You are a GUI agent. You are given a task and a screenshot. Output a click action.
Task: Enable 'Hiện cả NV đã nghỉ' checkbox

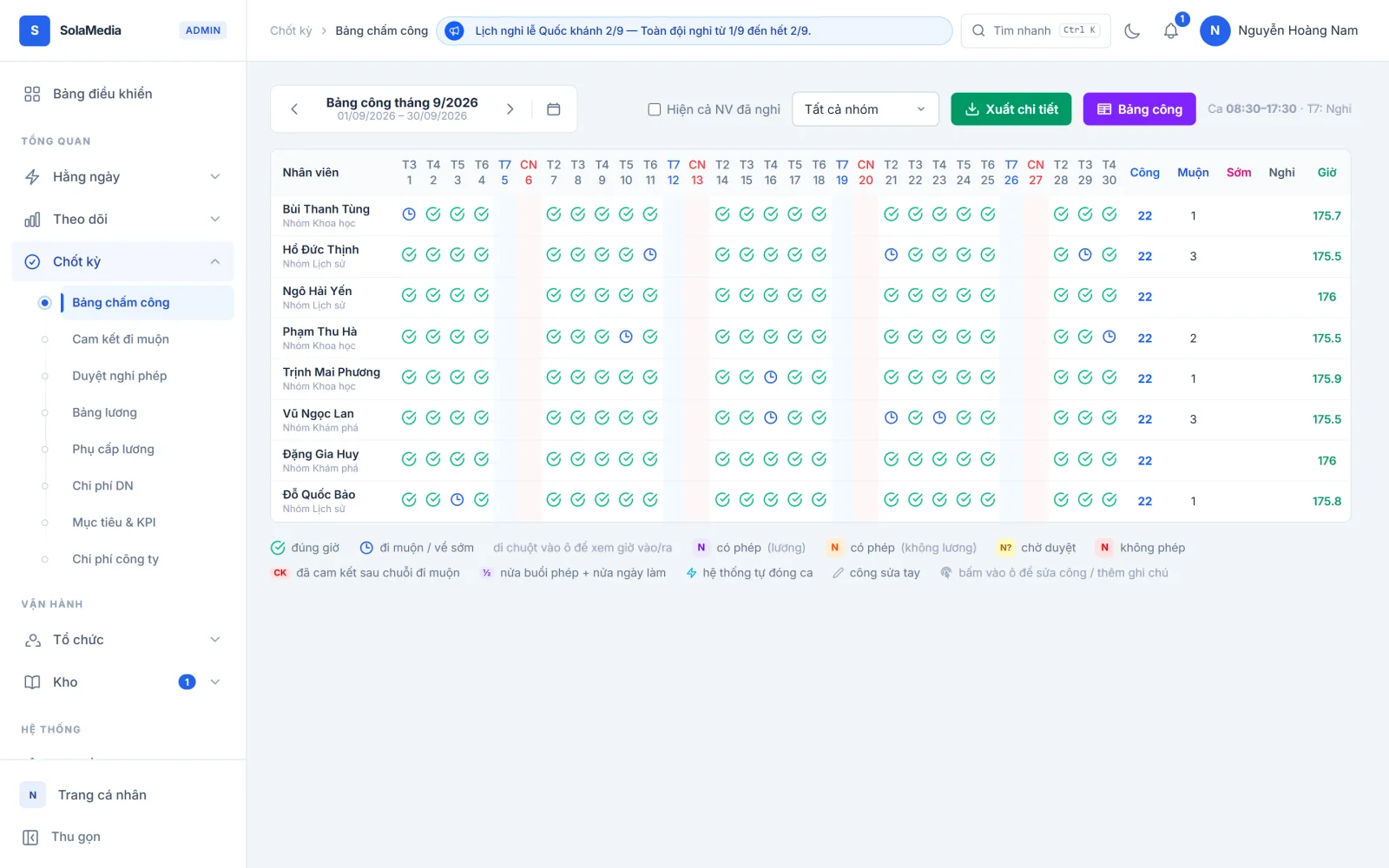tap(655, 109)
